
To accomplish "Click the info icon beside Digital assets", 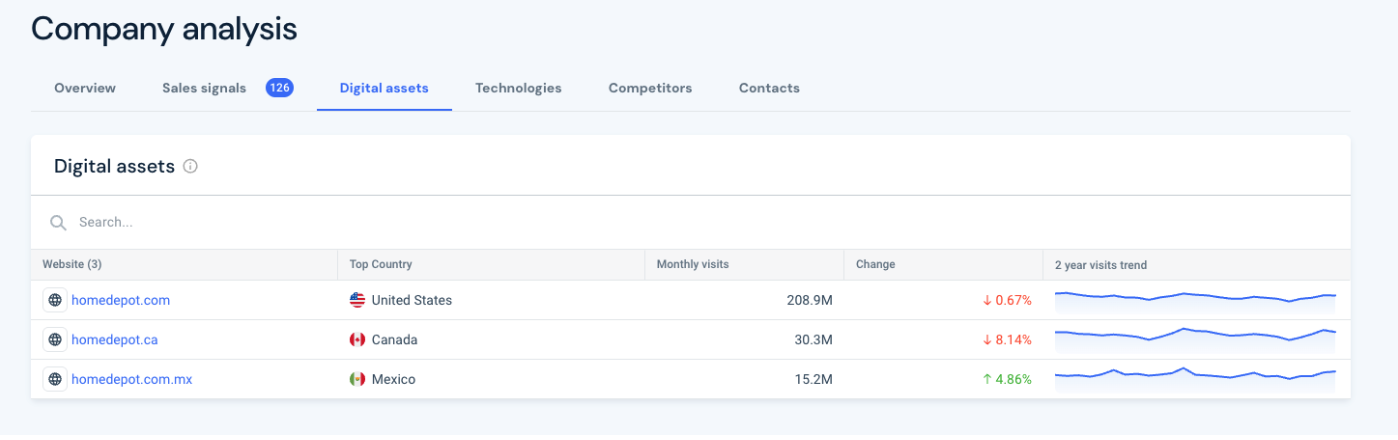I will 190,167.
